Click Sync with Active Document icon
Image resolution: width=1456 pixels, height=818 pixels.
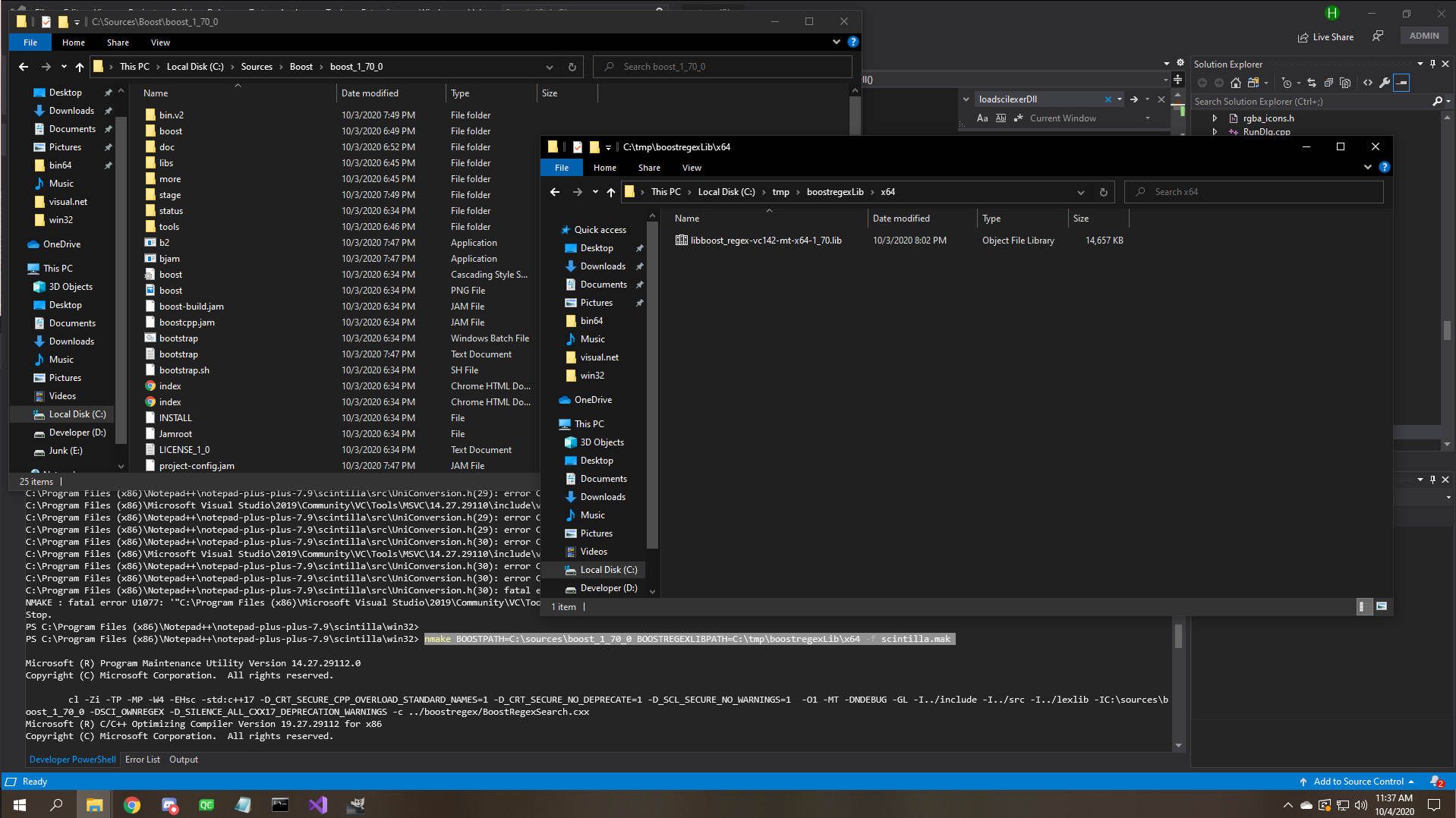point(1311,83)
